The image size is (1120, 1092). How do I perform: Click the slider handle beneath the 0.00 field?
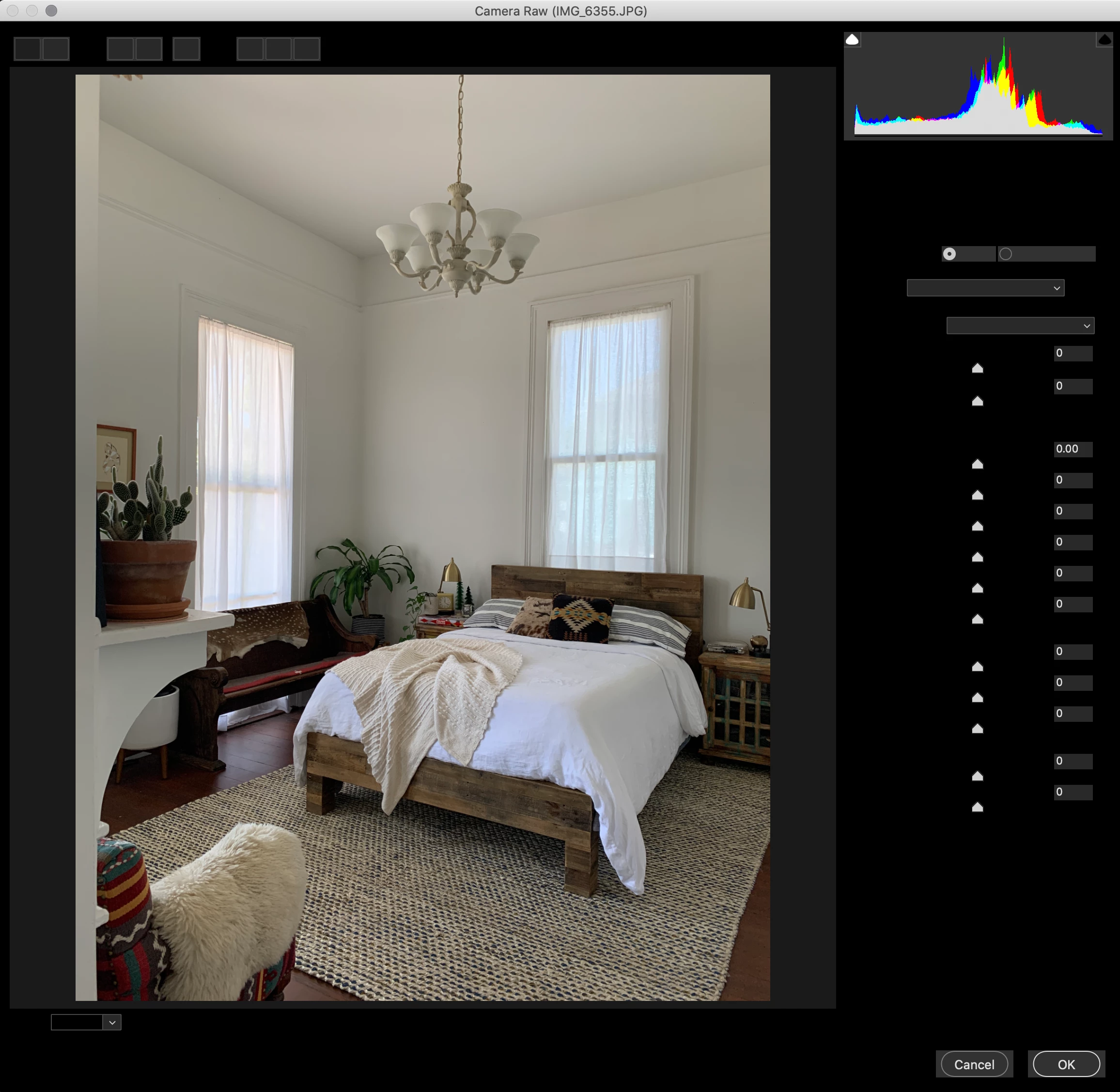tap(977, 464)
